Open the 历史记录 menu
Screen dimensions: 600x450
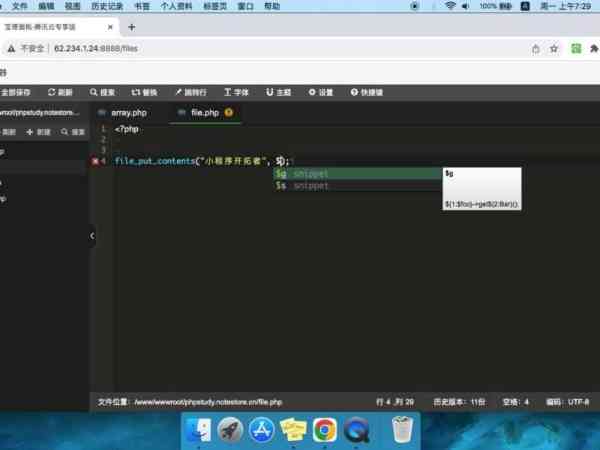[x=107, y=6]
